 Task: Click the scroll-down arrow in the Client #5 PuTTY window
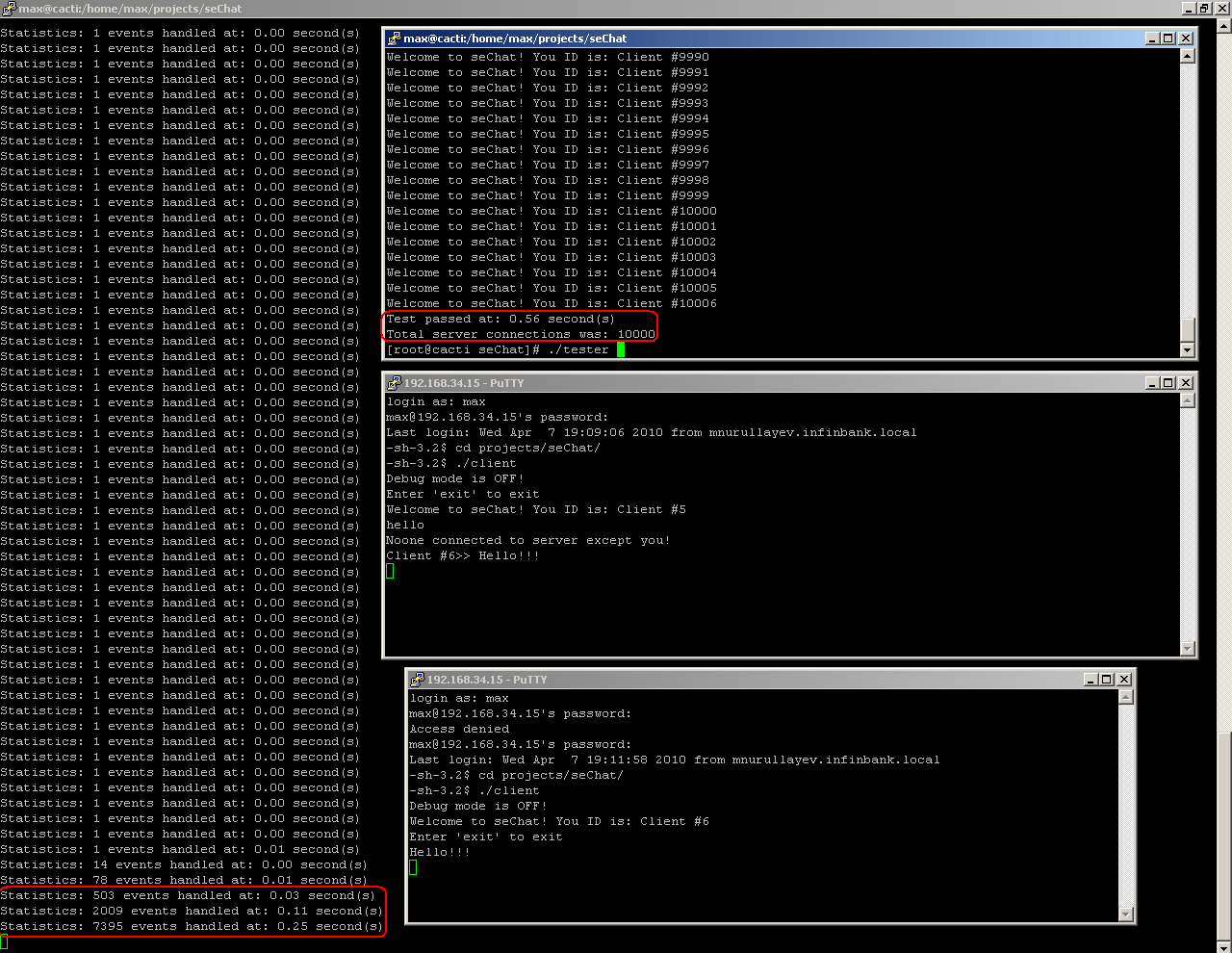tap(1188, 649)
